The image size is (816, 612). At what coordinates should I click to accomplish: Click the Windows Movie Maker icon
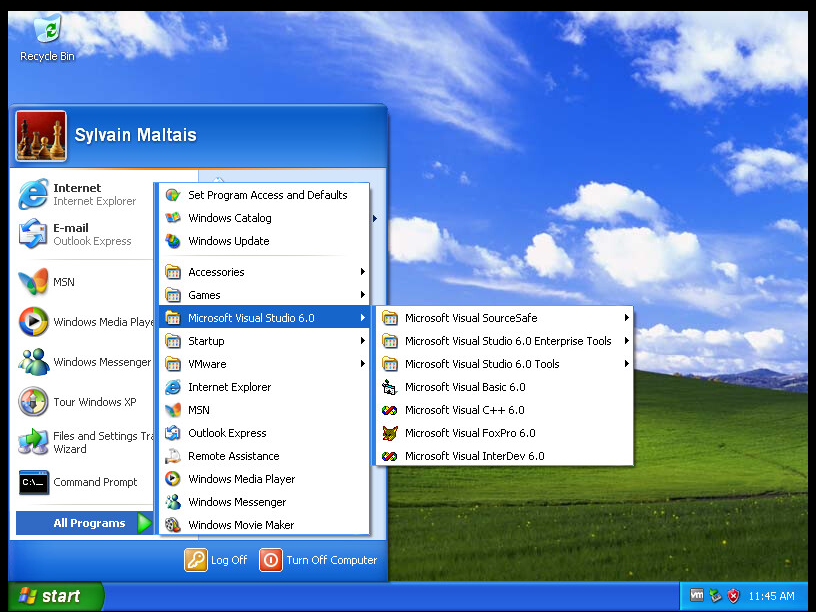(173, 525)
